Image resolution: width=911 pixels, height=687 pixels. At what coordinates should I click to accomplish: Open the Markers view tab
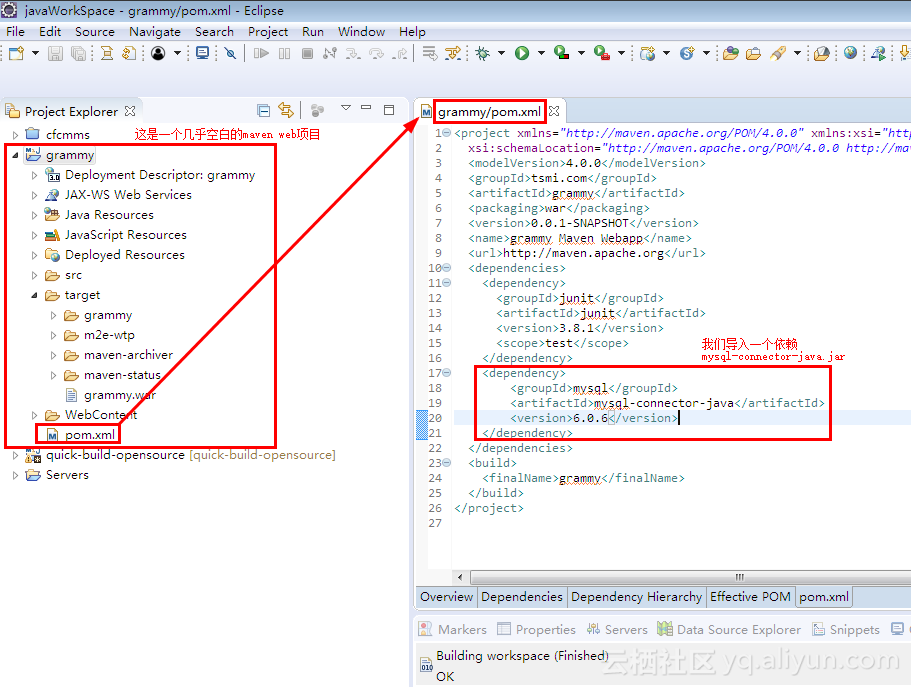point(453,629)
